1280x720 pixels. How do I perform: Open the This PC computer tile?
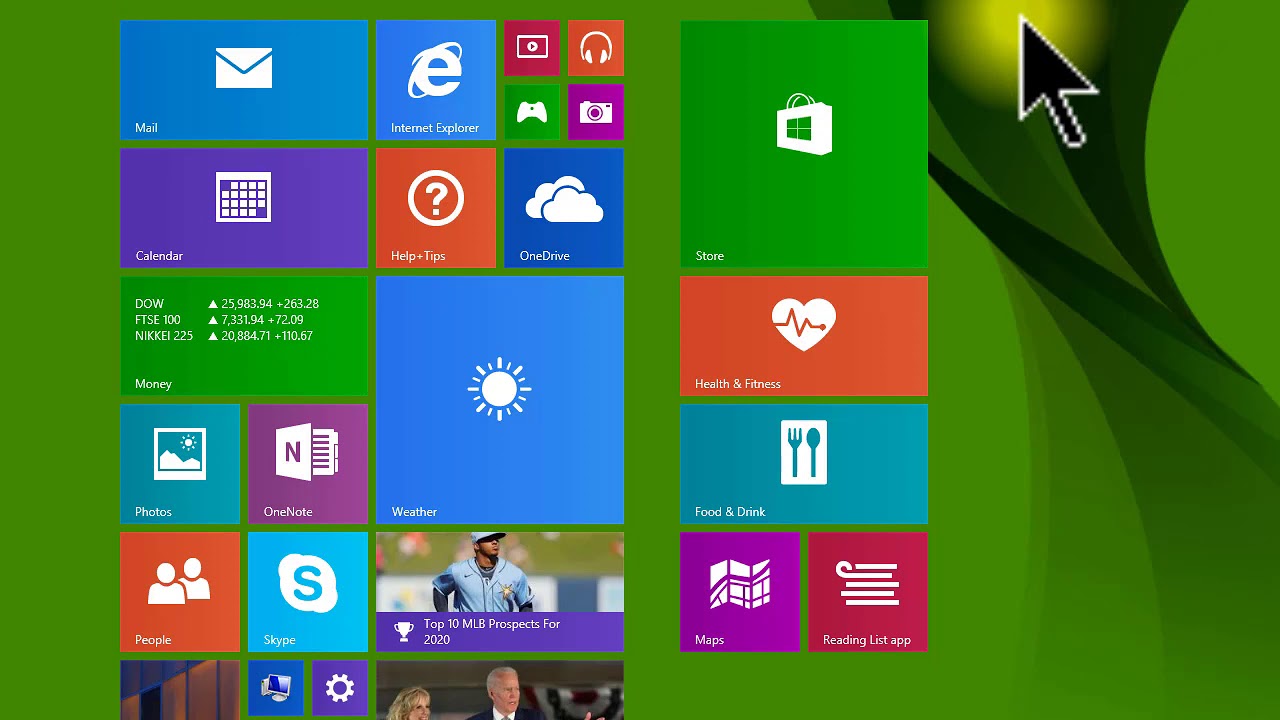click(x=276, y=688)
